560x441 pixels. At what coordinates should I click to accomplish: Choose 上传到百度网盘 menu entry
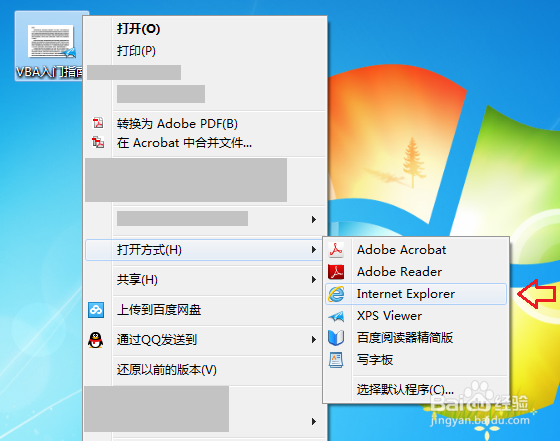(204, 310)
